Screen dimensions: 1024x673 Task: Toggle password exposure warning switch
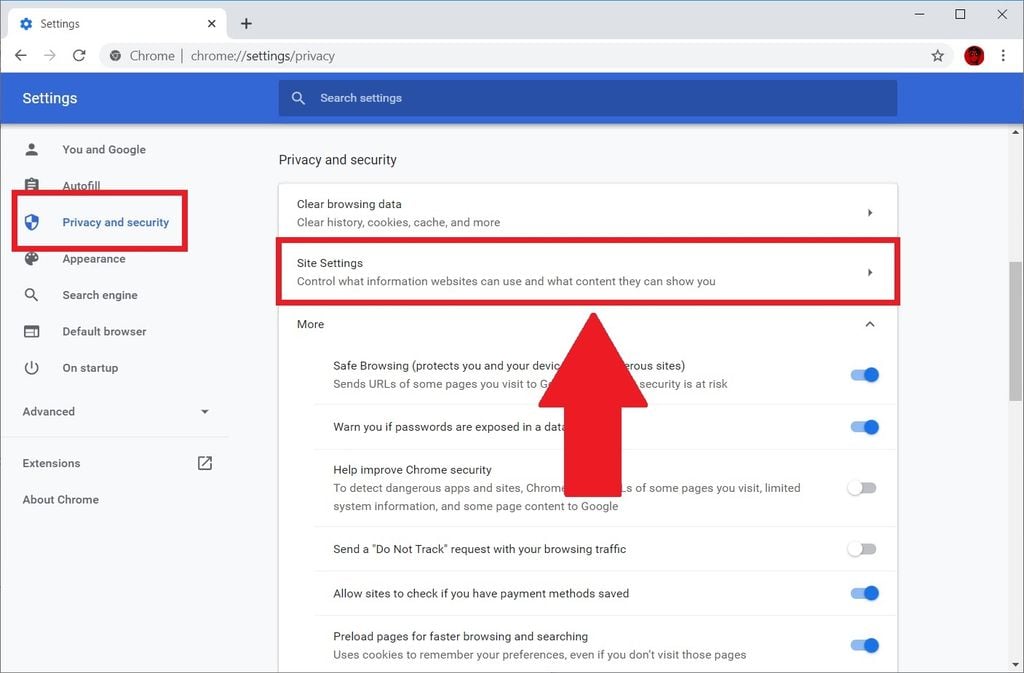pyautogui.click(x=864, y=427)
